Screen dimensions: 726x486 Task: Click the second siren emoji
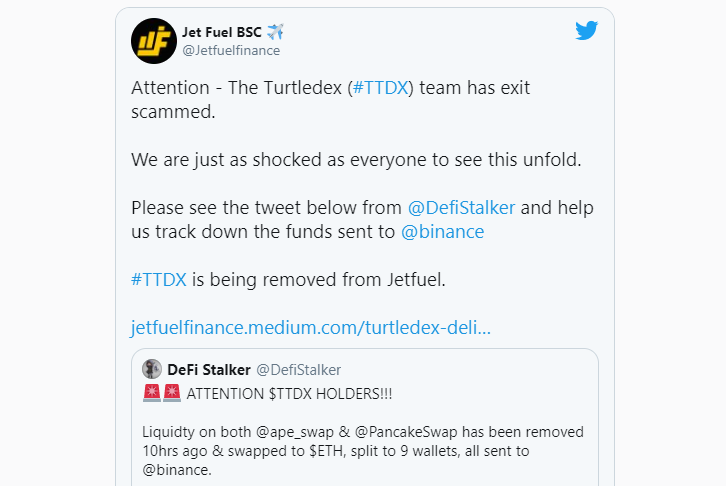pos(172,393)
